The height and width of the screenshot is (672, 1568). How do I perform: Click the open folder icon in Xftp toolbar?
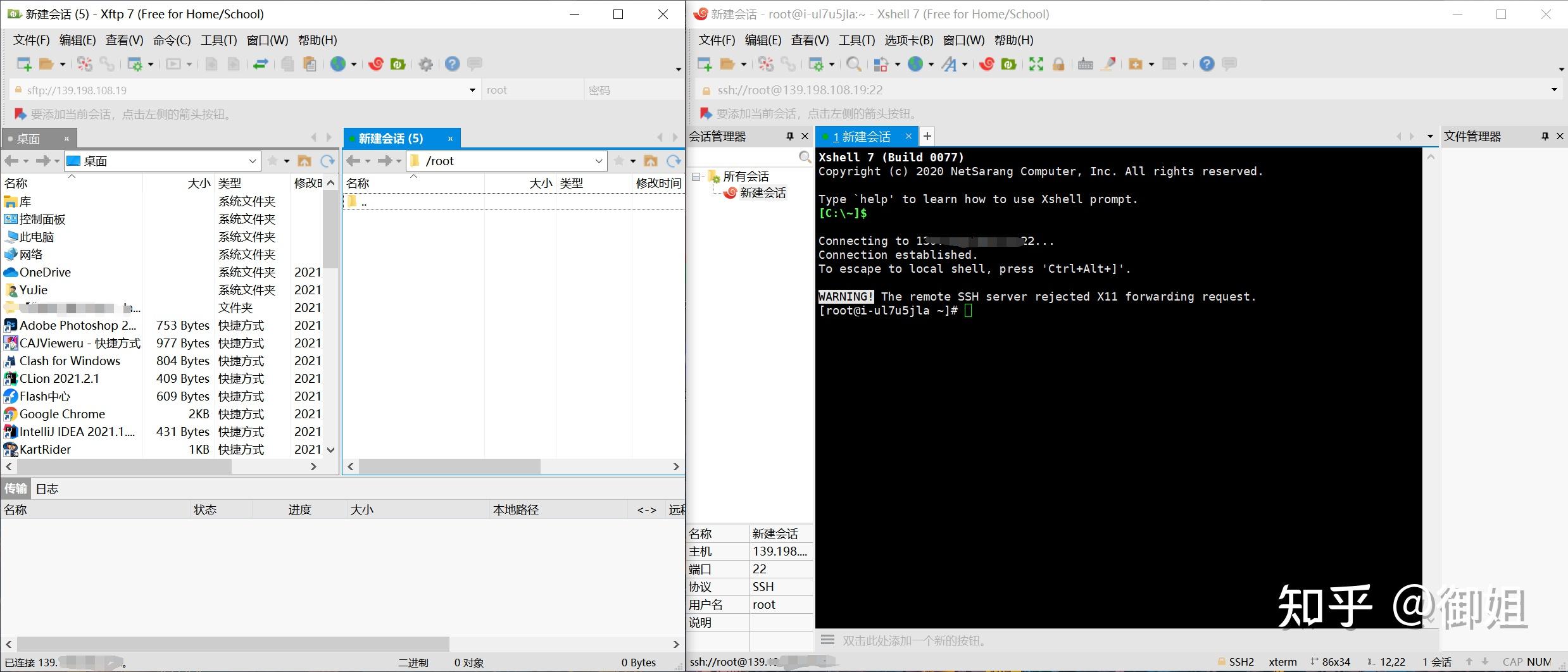click(46, 64)
